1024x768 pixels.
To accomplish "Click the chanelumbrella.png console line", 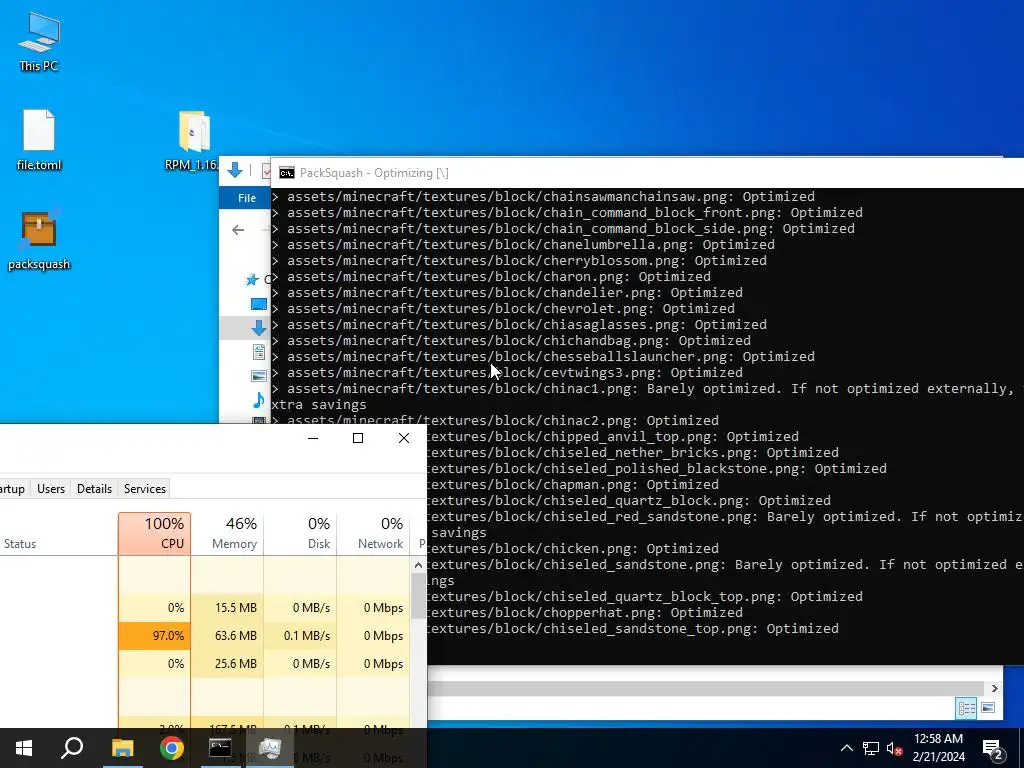I will point(523,245).
